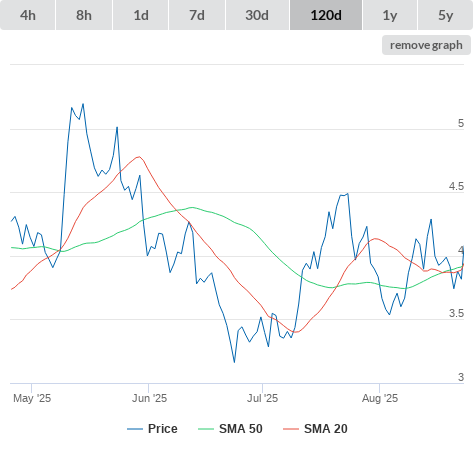Click the price peak above 5 in May
Screen dimensions: 474x455
83,104
